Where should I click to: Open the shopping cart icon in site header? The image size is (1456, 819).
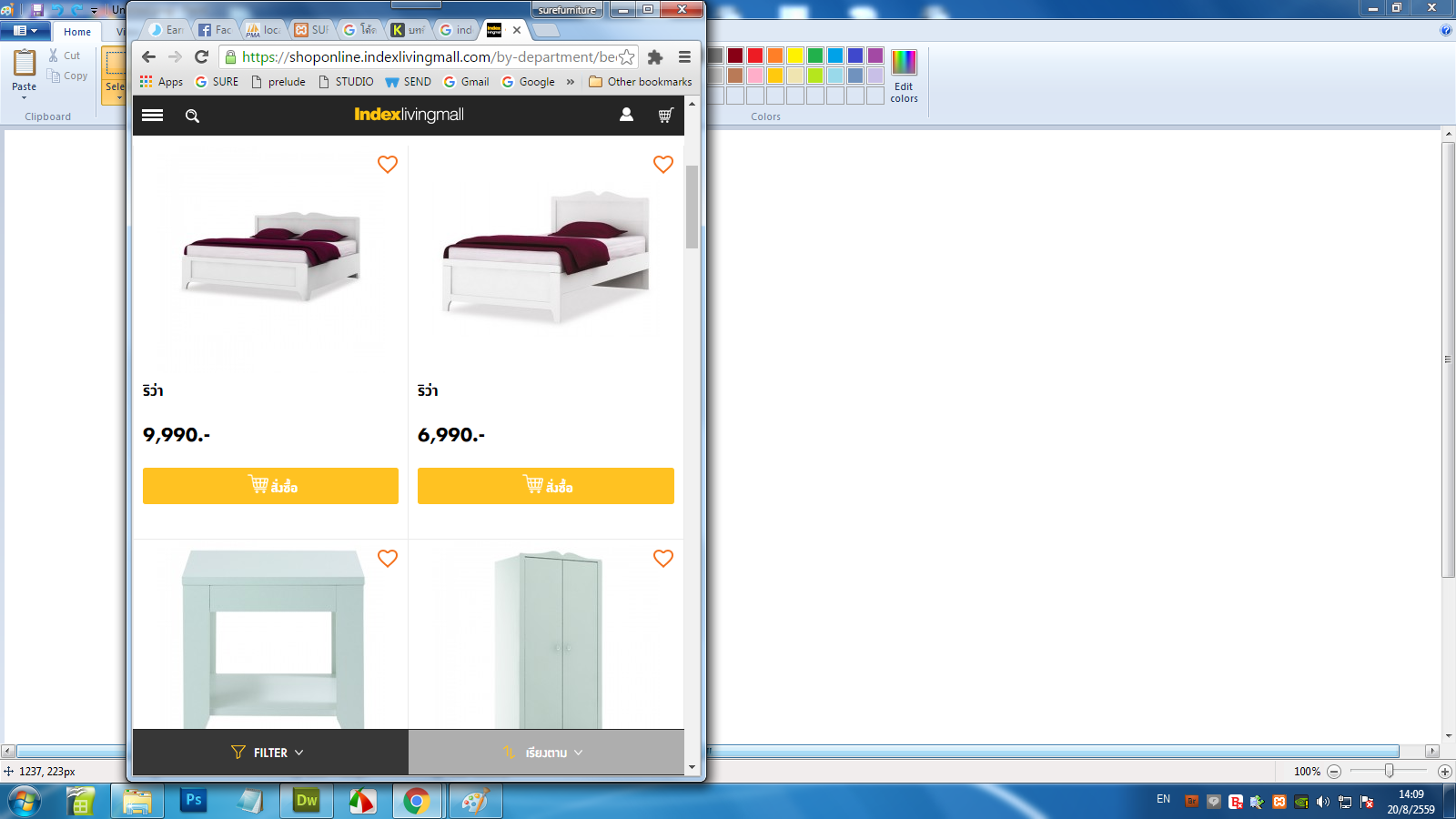click(665, 116)
